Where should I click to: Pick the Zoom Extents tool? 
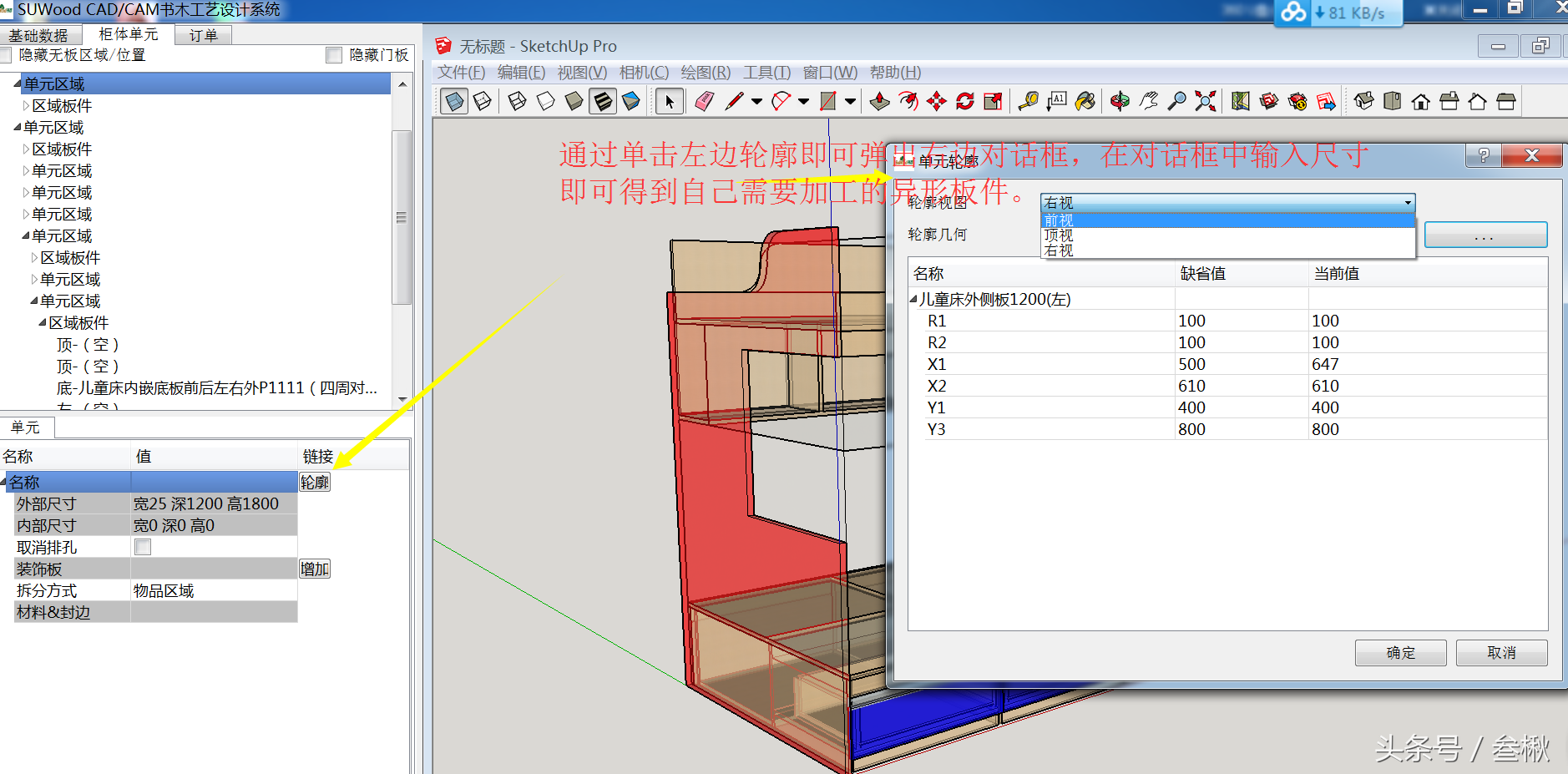tap(1205, 101)
